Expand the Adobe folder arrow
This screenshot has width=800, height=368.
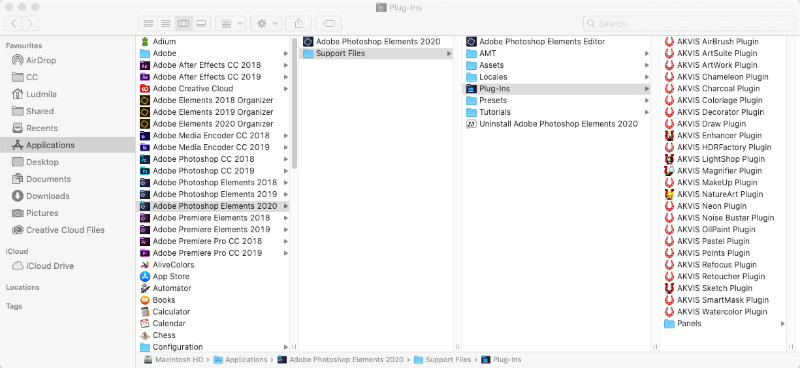[286, 53]
